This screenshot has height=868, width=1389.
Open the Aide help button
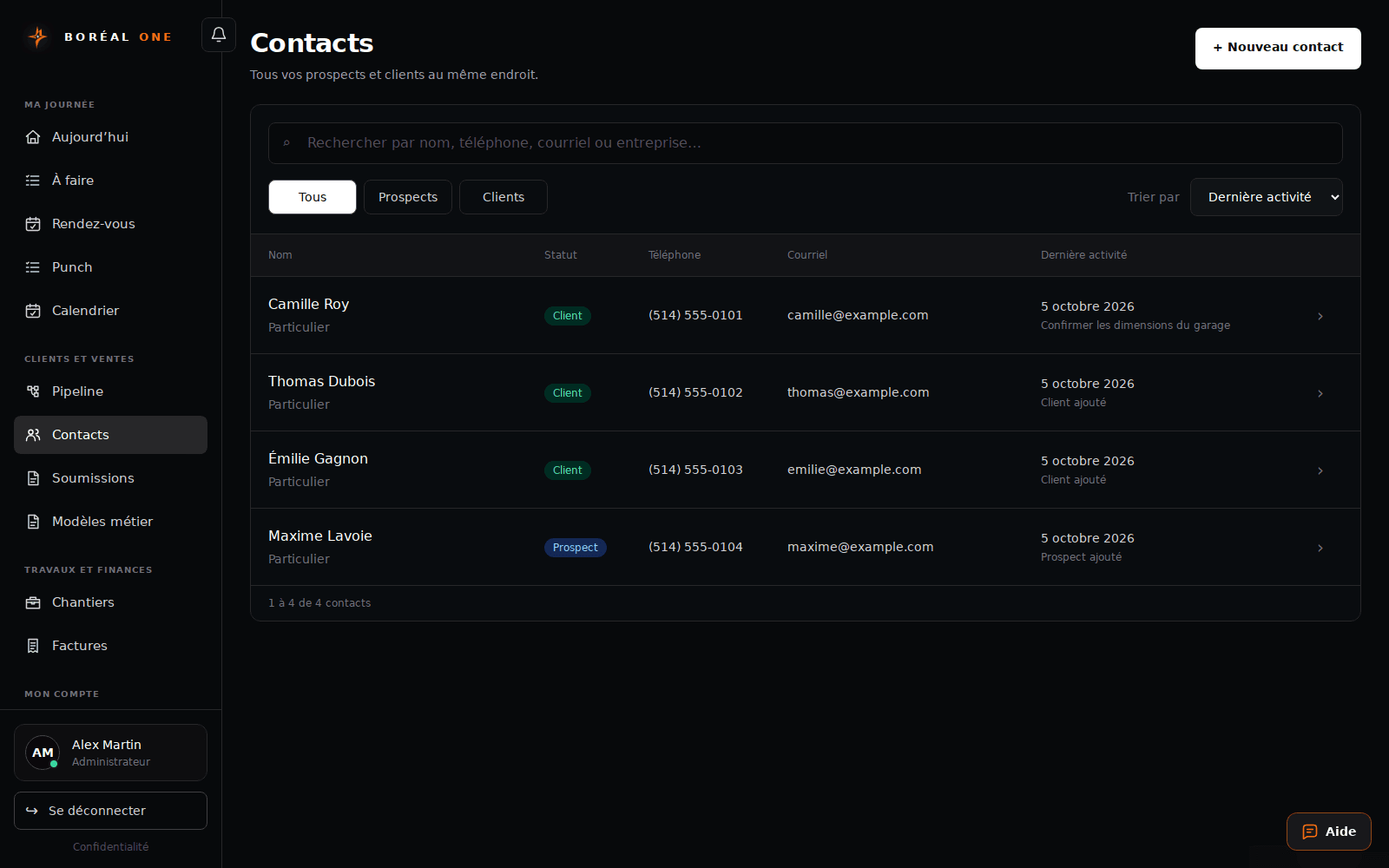[x=1329, y=832]
